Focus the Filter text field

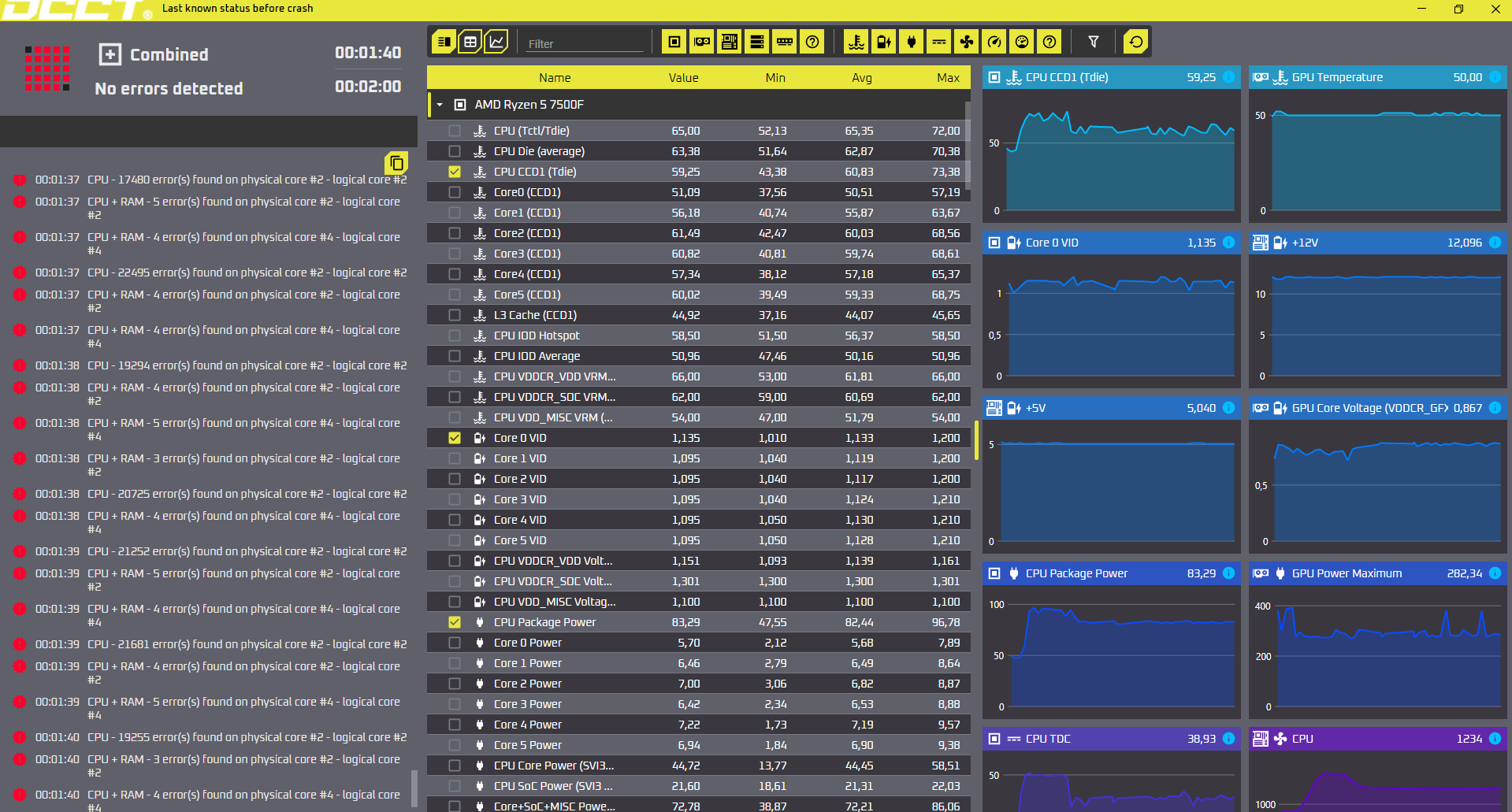pyautogui.click(x=585, y=43)
